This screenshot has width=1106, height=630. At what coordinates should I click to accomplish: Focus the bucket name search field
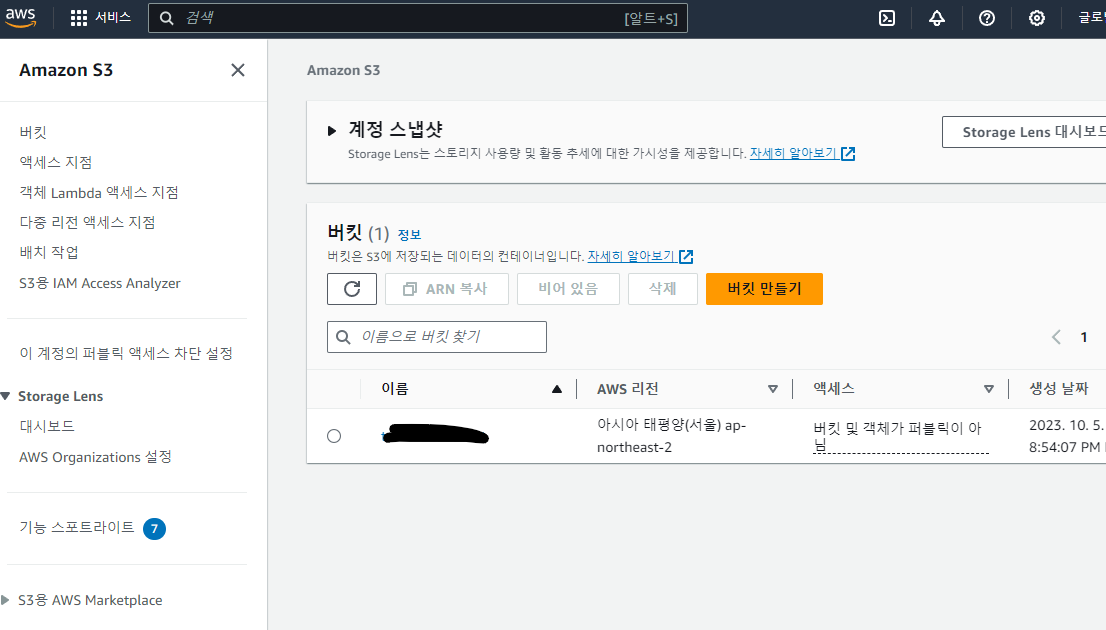click(437, 337)
